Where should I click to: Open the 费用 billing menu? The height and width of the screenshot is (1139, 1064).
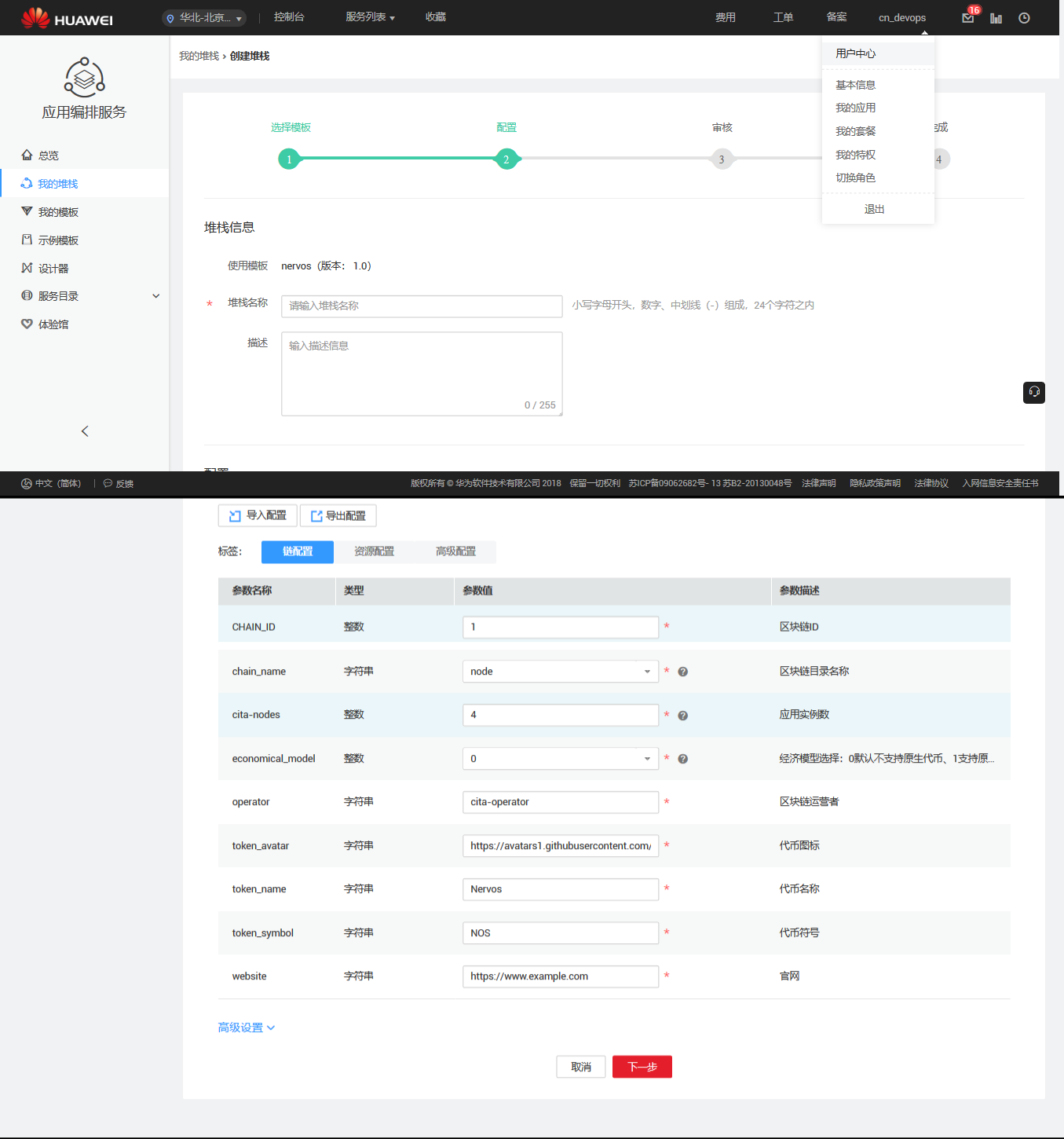click(726, 17)
